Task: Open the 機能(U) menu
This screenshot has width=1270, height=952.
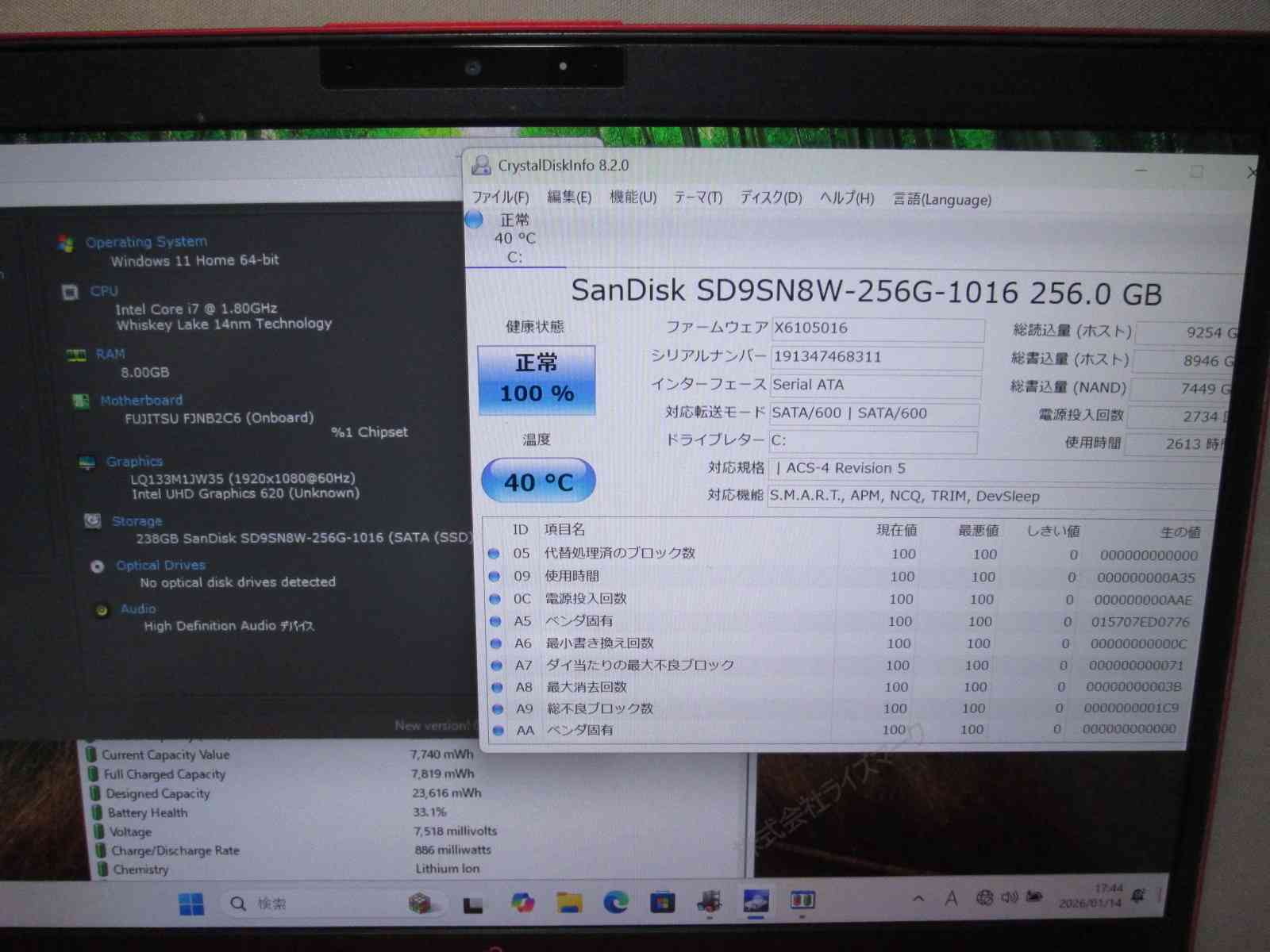Action: (x=633, y=198)
